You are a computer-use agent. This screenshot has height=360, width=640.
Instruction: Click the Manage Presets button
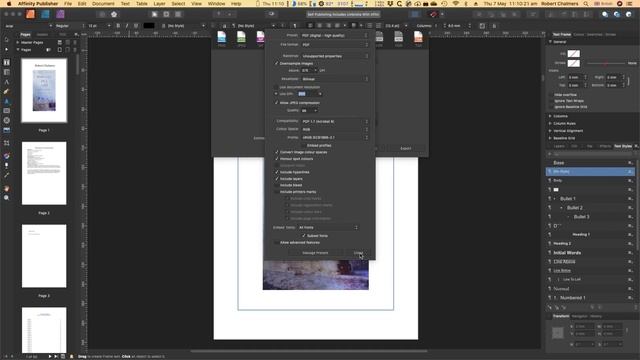(x=315, y=253)
